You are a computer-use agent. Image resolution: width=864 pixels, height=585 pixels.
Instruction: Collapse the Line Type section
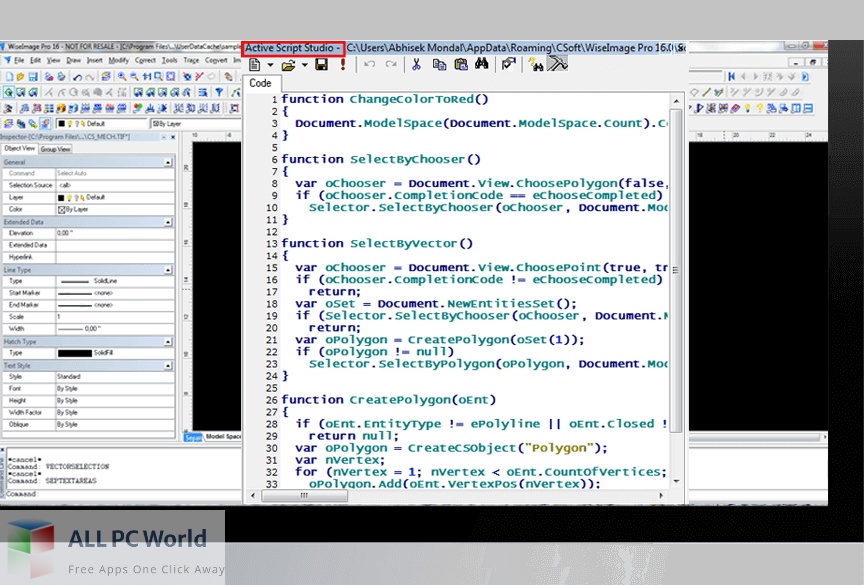[x=168, y=270]
